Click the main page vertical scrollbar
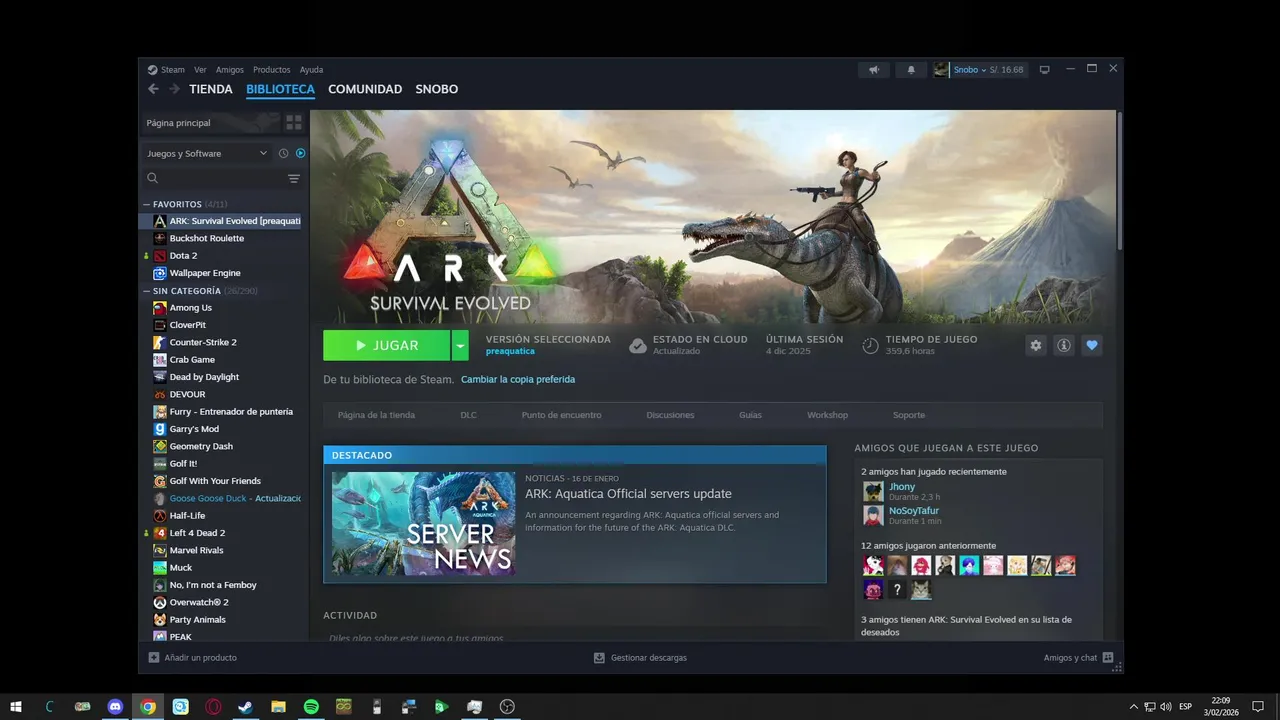 pyautogui.click(x=1120, y=180)
